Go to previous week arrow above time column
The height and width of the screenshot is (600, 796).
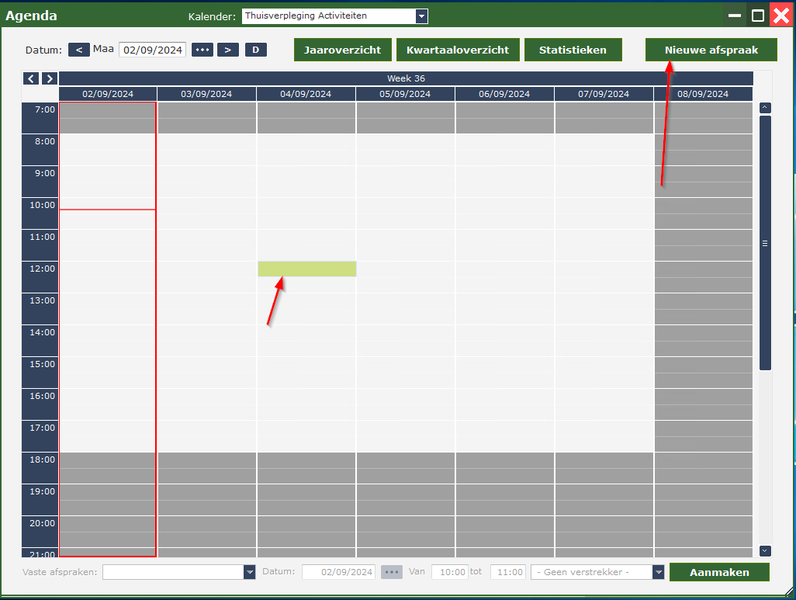click(31, 78)
